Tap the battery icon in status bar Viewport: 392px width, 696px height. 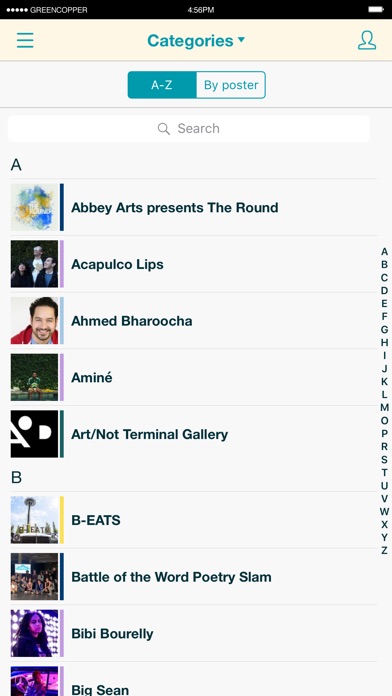click(x=376, y=9)
